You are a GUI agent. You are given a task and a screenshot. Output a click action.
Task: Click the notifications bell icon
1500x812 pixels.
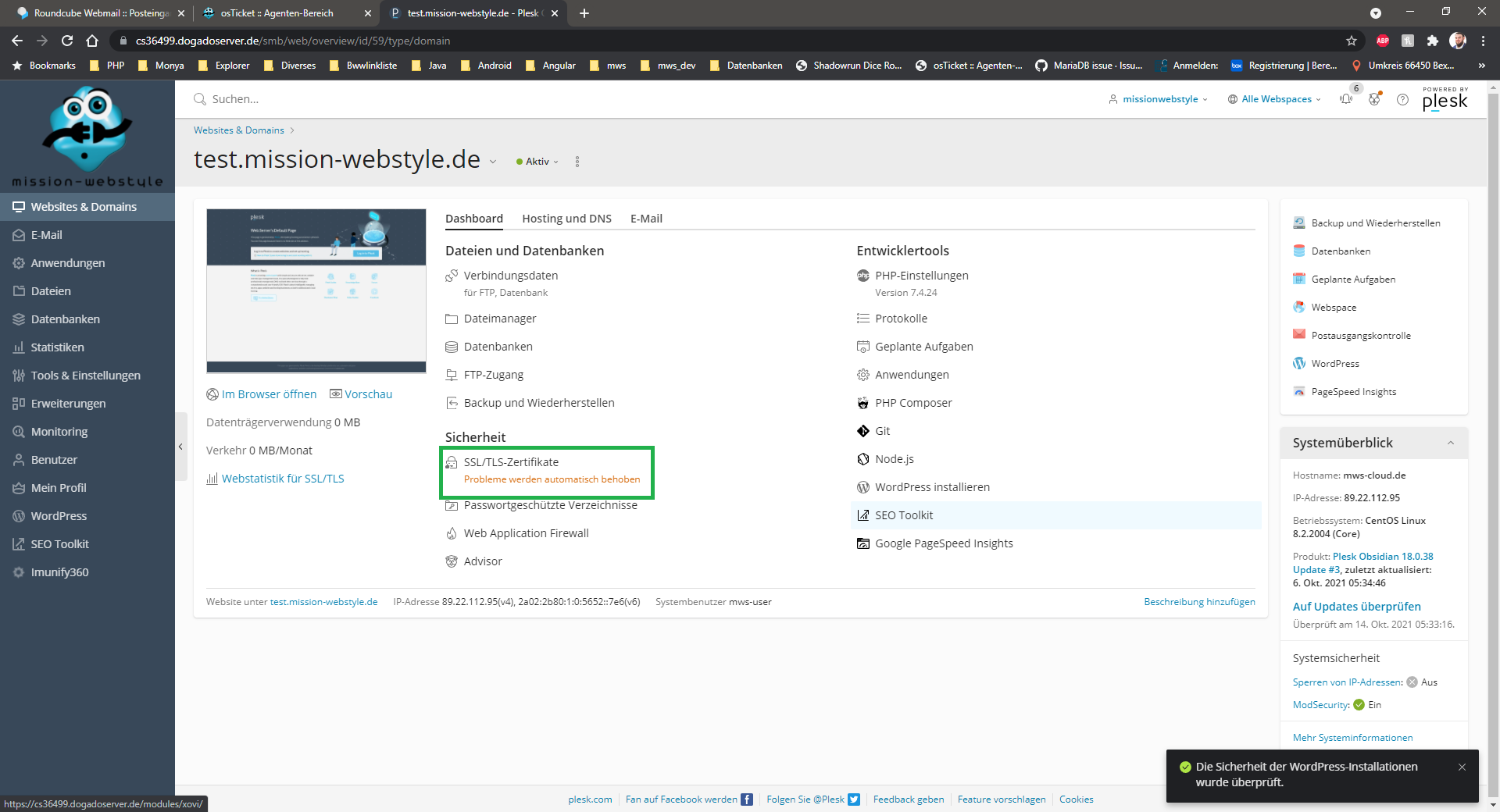tap(1345, 99)
